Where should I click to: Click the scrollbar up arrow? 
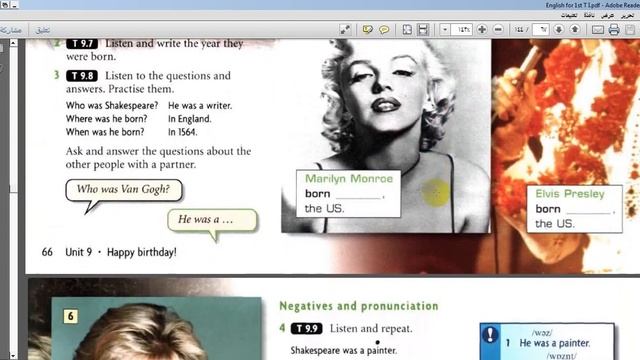(x=13, y=43)
